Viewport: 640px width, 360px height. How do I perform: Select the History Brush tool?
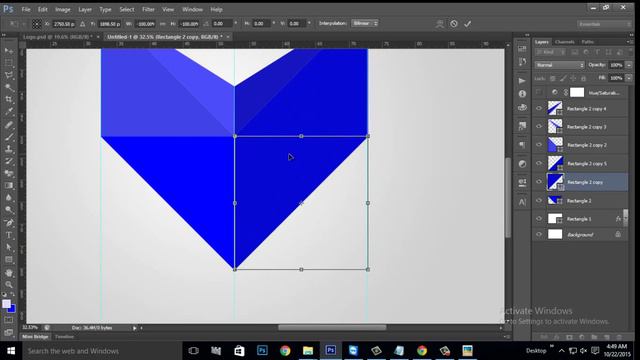(x=9, y=161)
